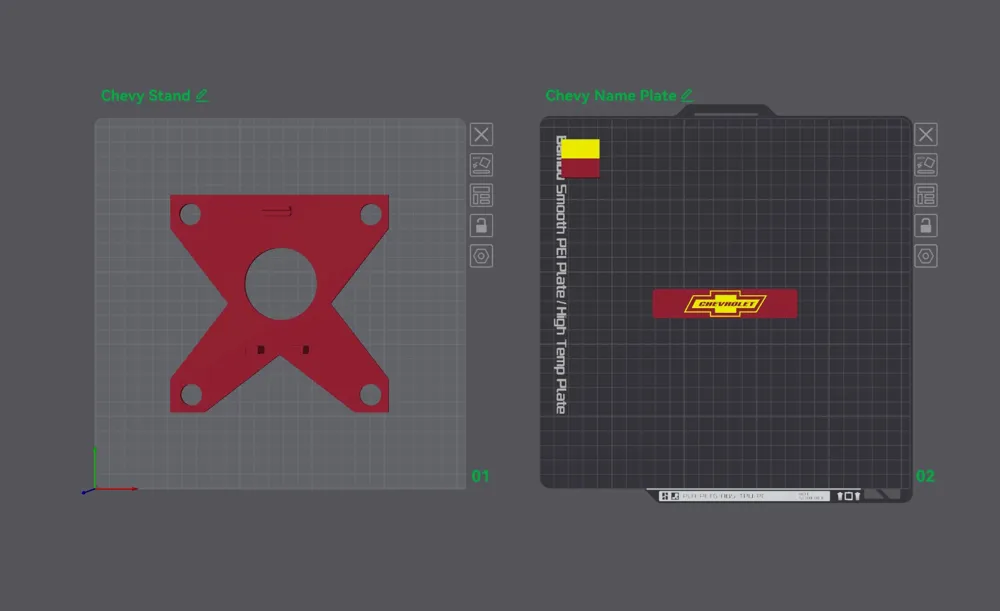Screen dimensions: 1000x611
Task: Auto-orient objects on the Chevy Stand plate
Action: pos(481,165)
